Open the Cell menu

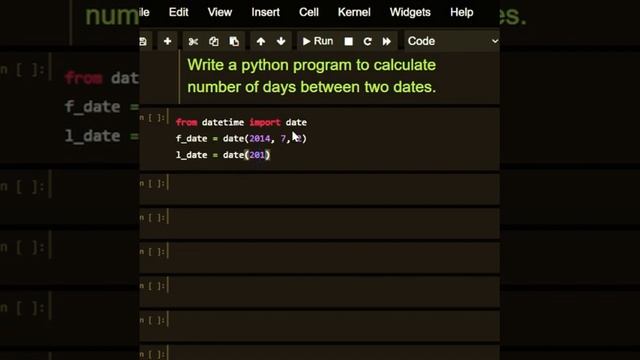coord(309,12)
